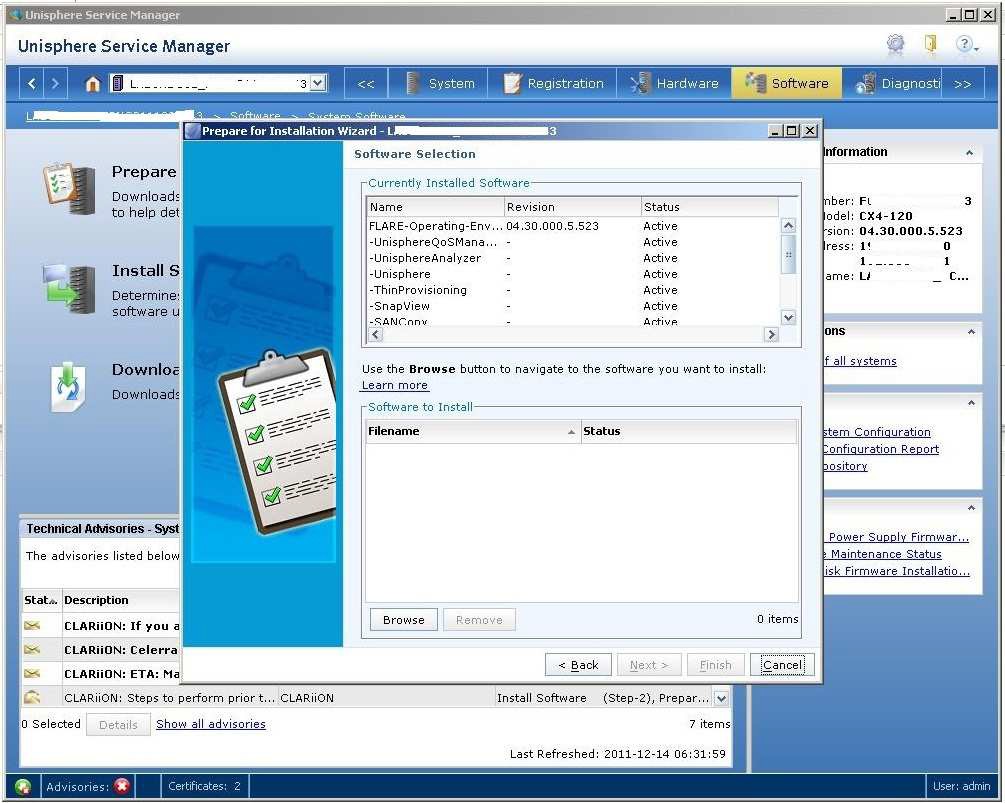Cancel the Prepare for Installation Wizard
The image size is (1005, 803).
[x=782, y=665]
